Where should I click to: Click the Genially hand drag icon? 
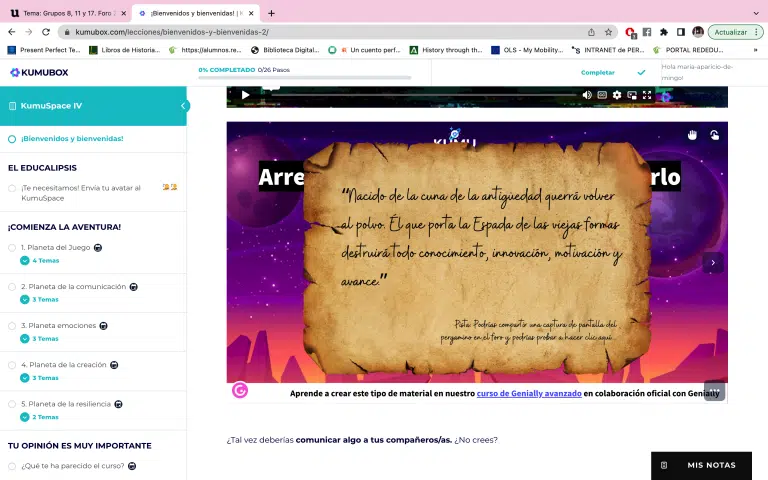pyautogui.click(x=692, y=135)
